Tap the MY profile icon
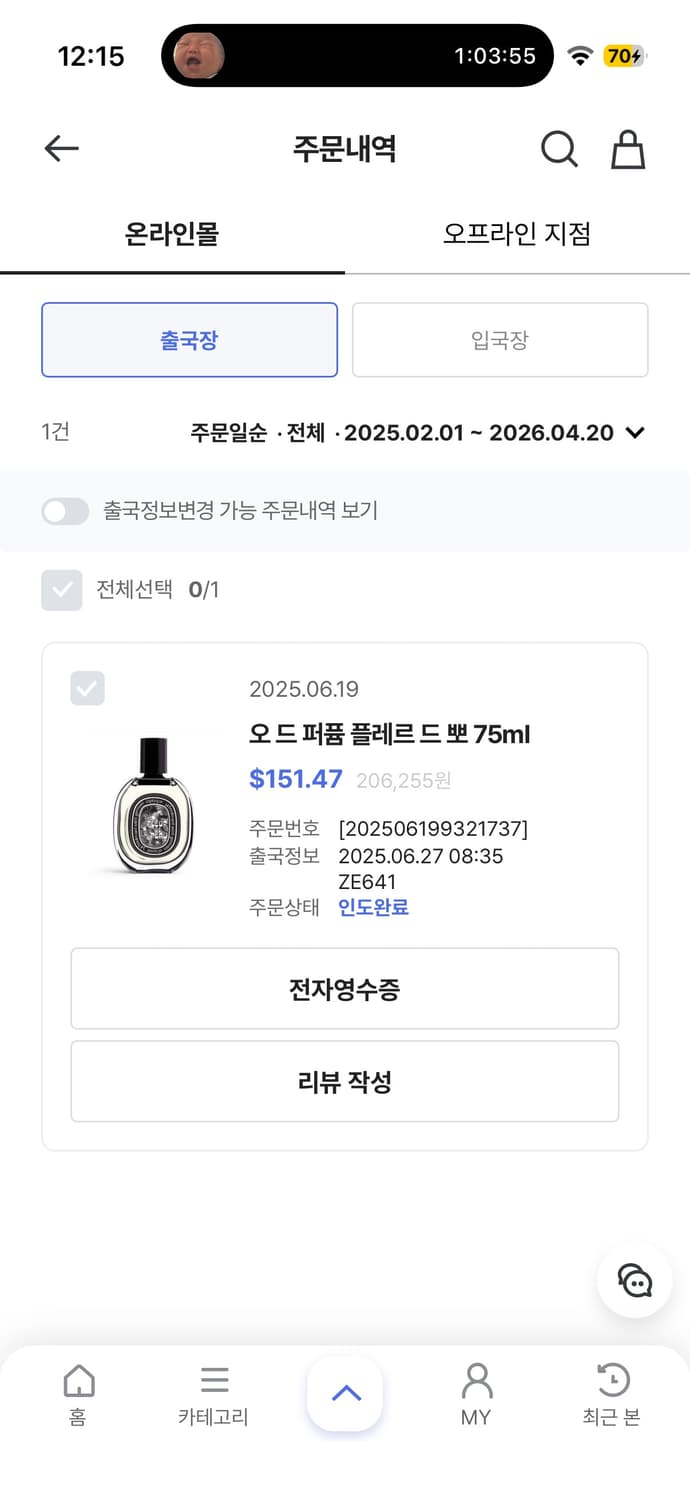This screenshot has height=1500, width=690. [477, 1393]
